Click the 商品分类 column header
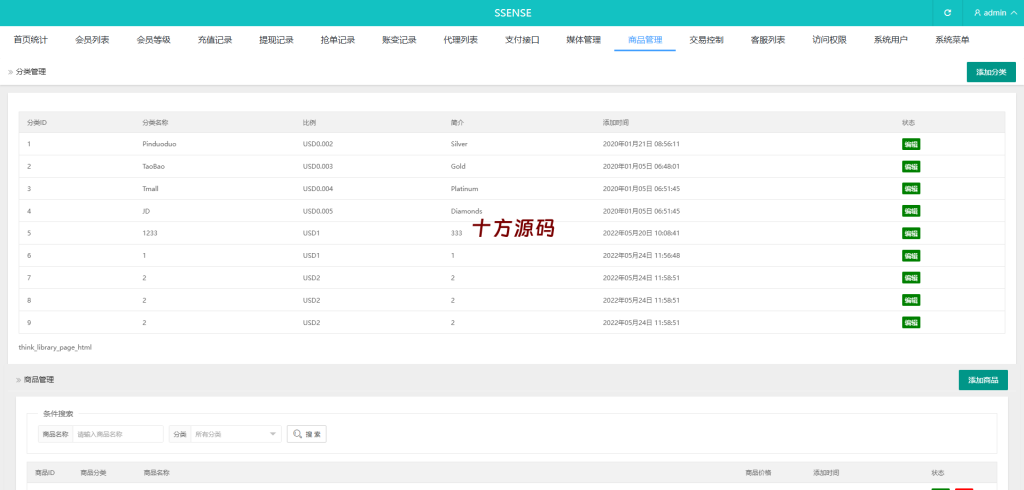The height and width of the screenshot is (490, 1024). (x=93, y=473)
